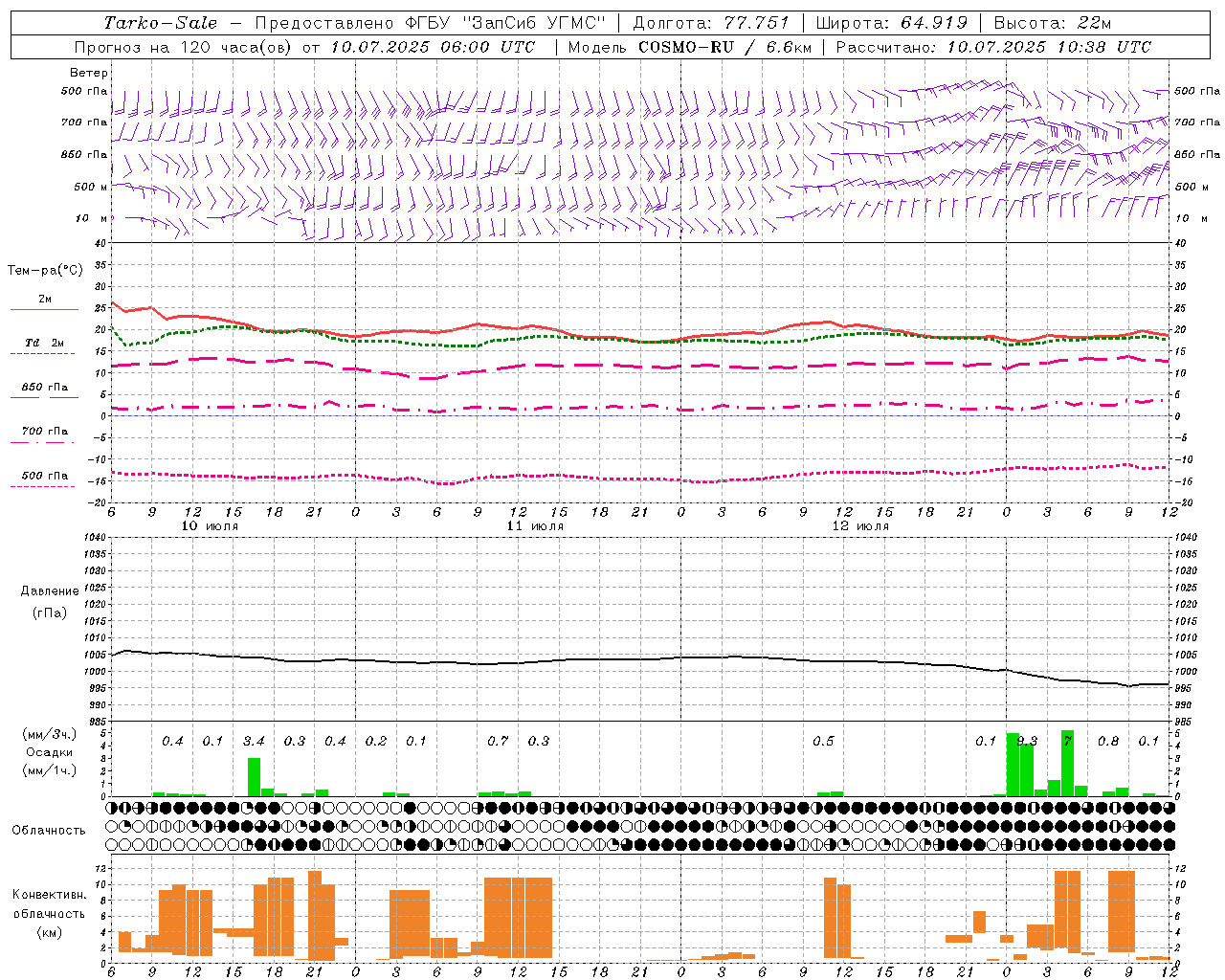Select the Модель COSMO-RU / 6.6км label
The width and height of the screenshot is (1225, 980).
689,47
